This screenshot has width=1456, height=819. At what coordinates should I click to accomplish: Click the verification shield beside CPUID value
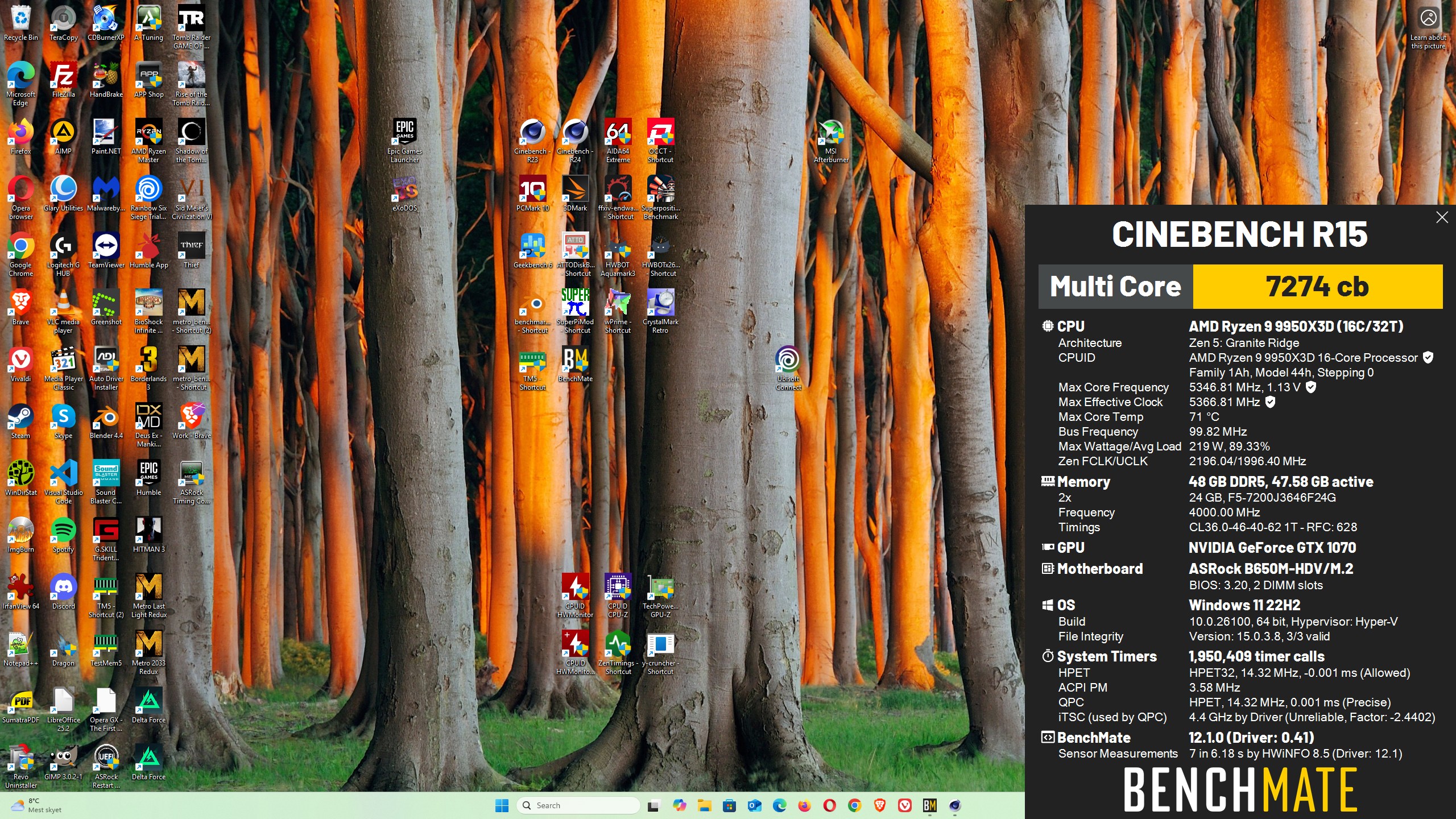tap(1428, 357)
